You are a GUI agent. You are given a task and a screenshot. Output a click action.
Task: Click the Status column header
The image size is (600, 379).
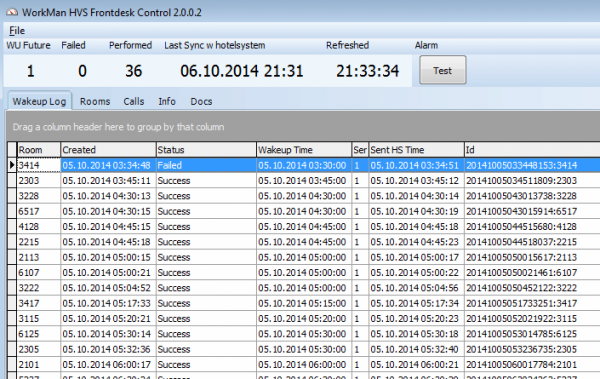pos(206,150)
